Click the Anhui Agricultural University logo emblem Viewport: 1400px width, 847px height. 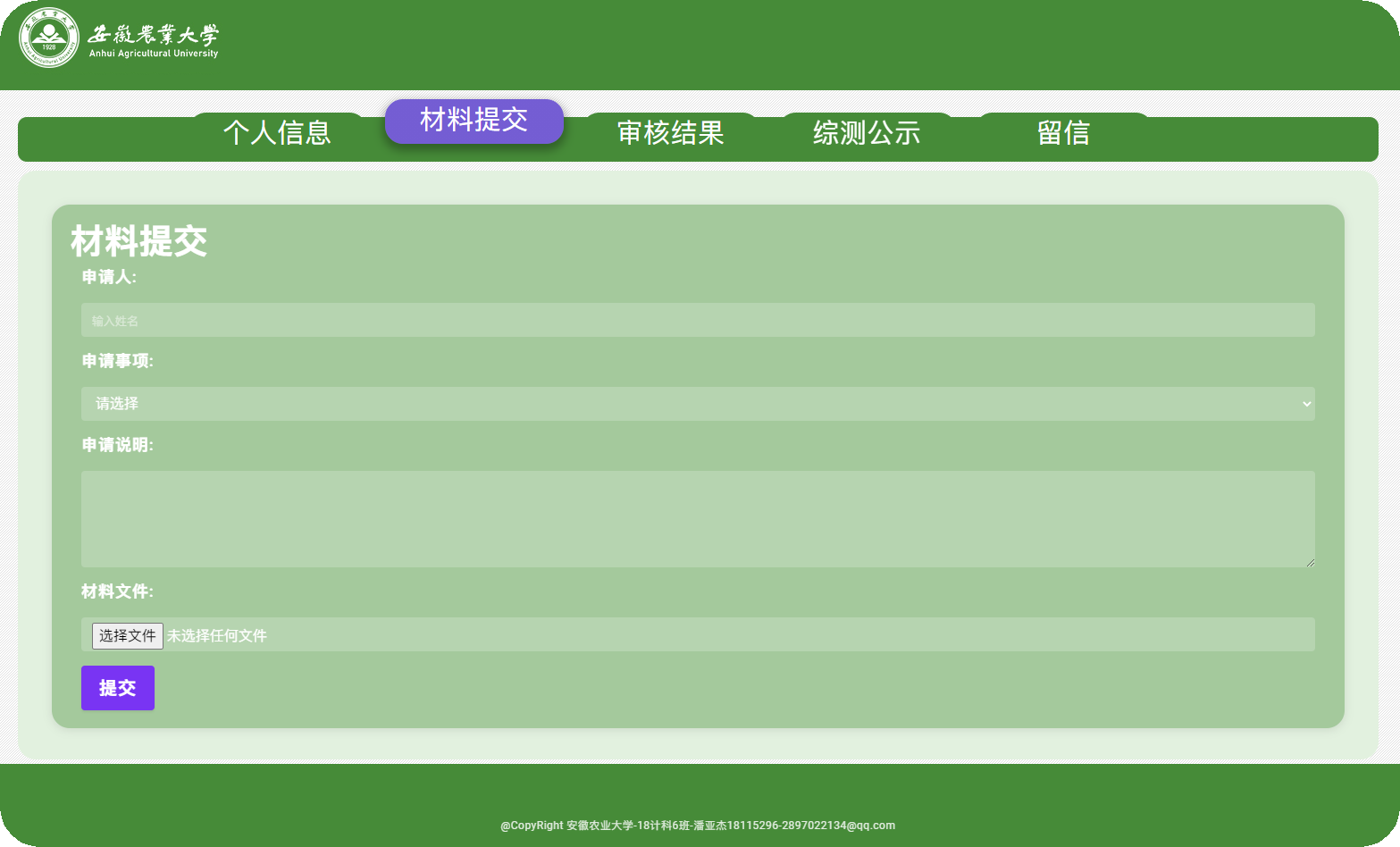[x=49, y=39]
